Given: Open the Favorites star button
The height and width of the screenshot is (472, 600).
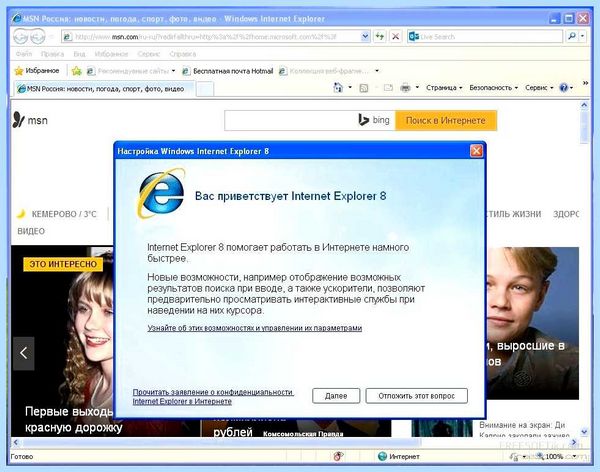Looking at the screenshot, I should tap(37, 71).
